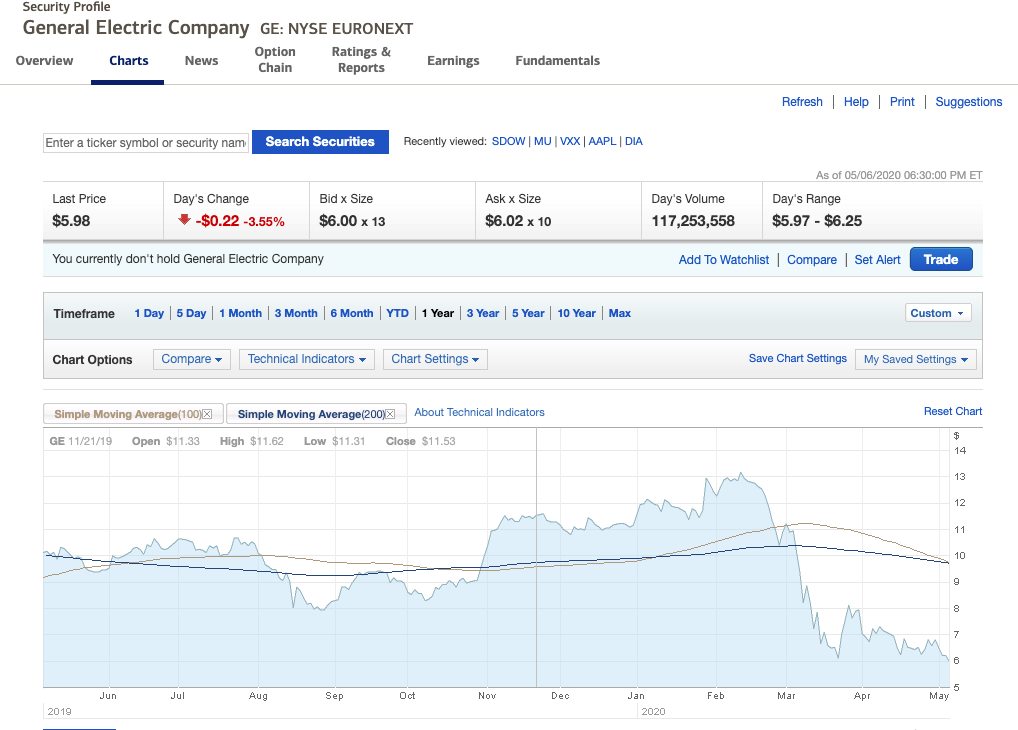This screenshot has height=730, width=1018.
Task: Expand the My Saved Settings dropdown
Action: tap(915, 359)
